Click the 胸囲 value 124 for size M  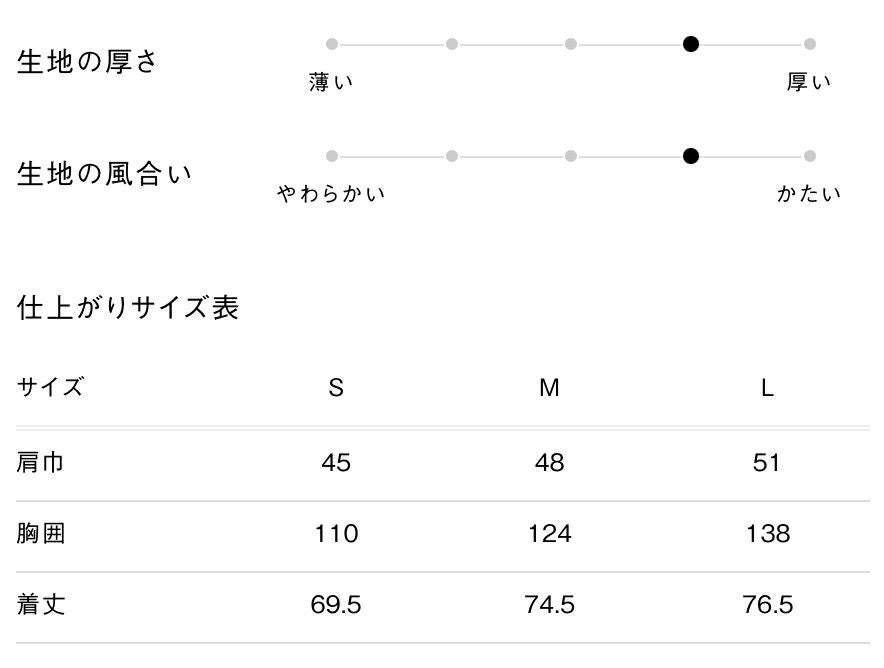[549, 534]
